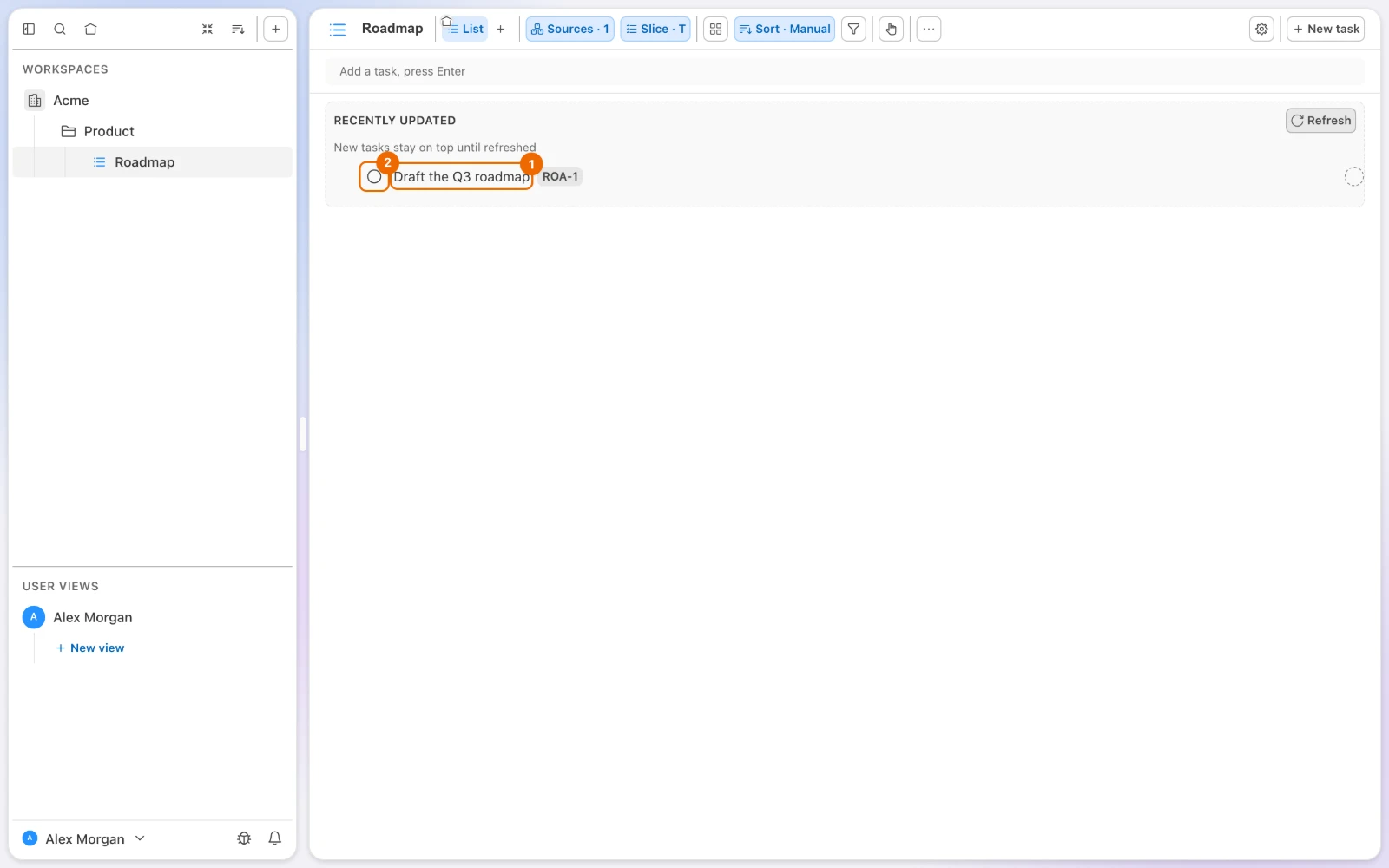Click the Refresh button
The image size is (1389, 868).
coord(1320,121)
